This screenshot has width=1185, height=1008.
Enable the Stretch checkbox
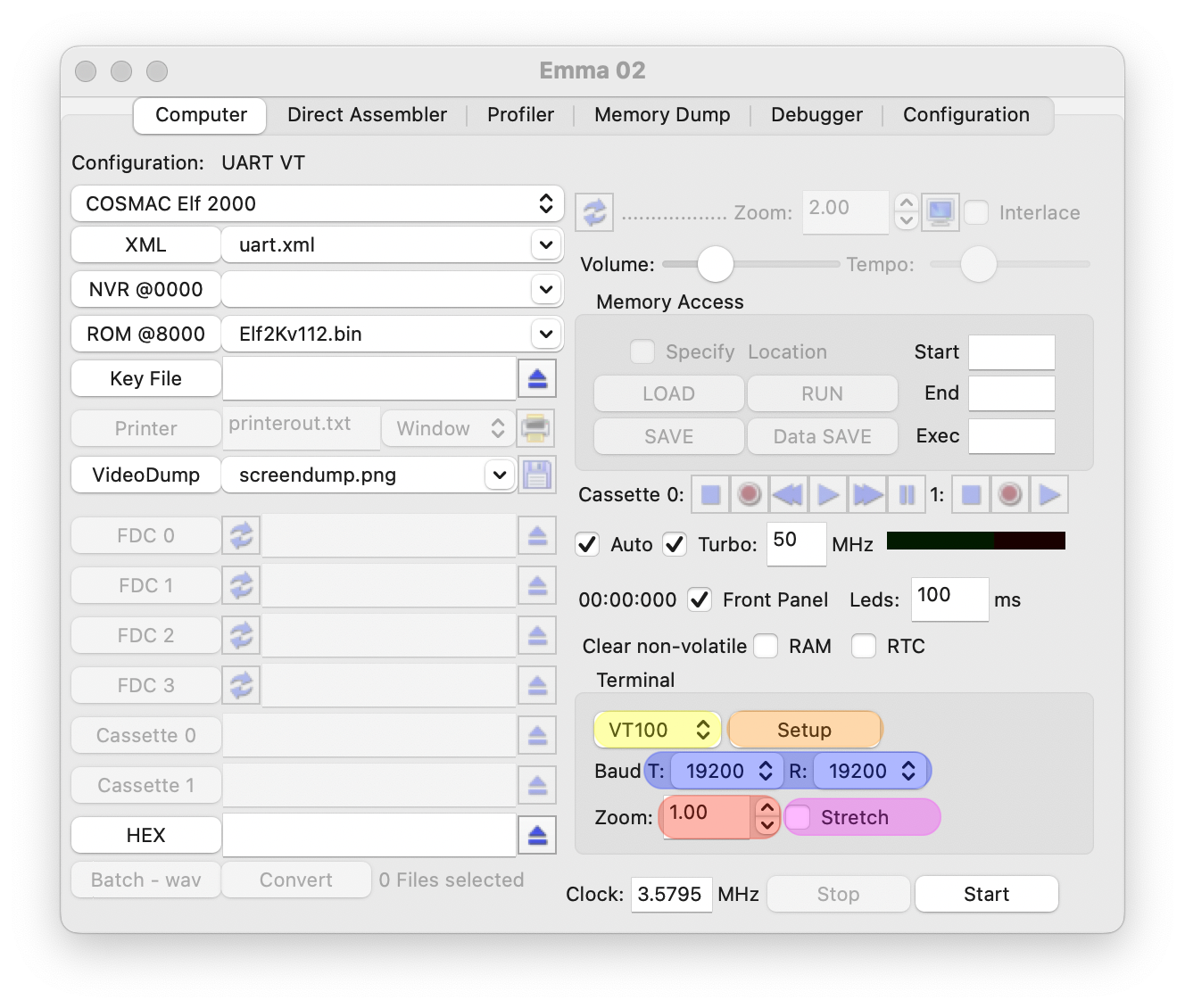click(x=798, y=817)
